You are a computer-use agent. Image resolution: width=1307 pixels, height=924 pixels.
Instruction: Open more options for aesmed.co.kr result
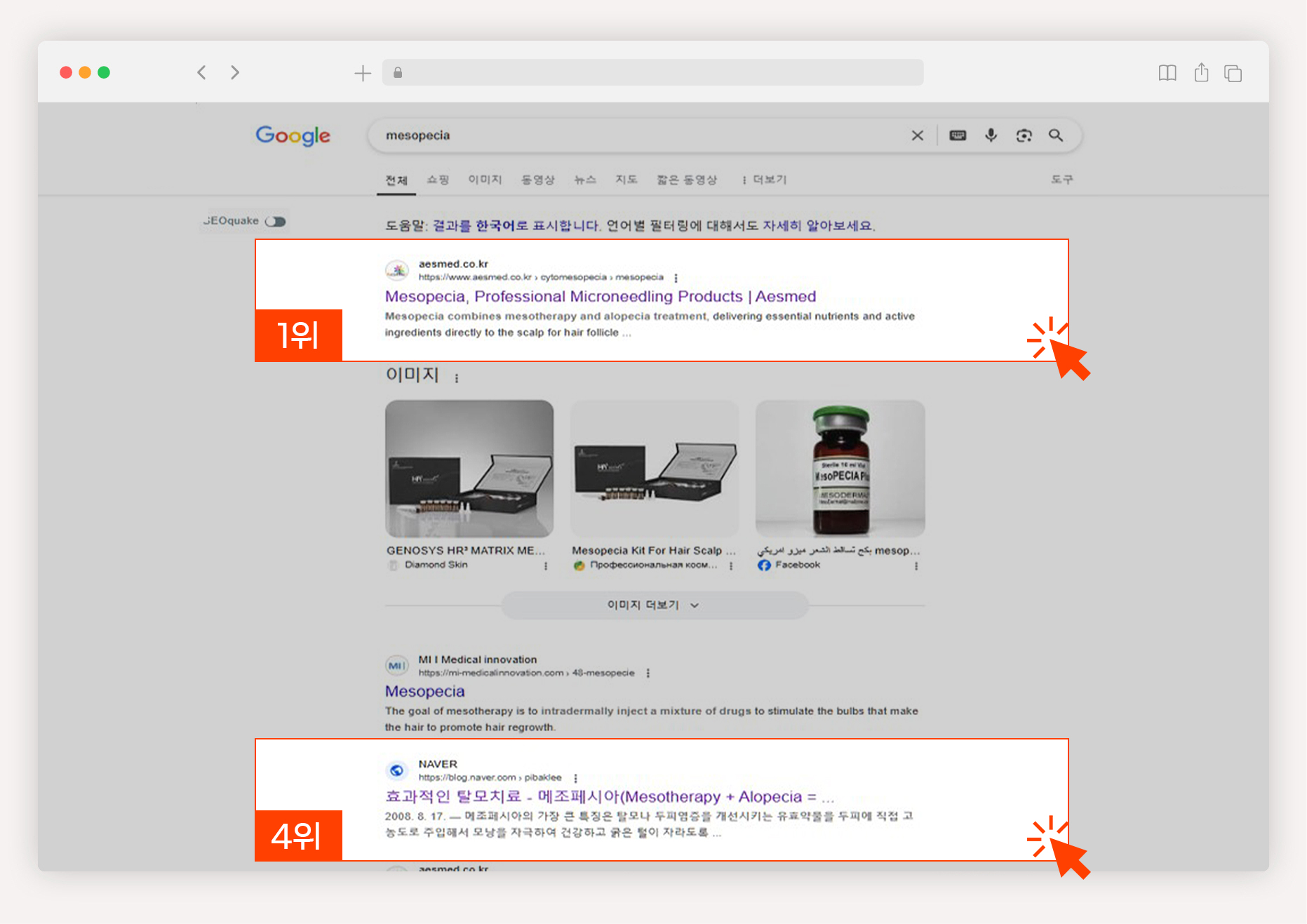click(x=676, y=278)
